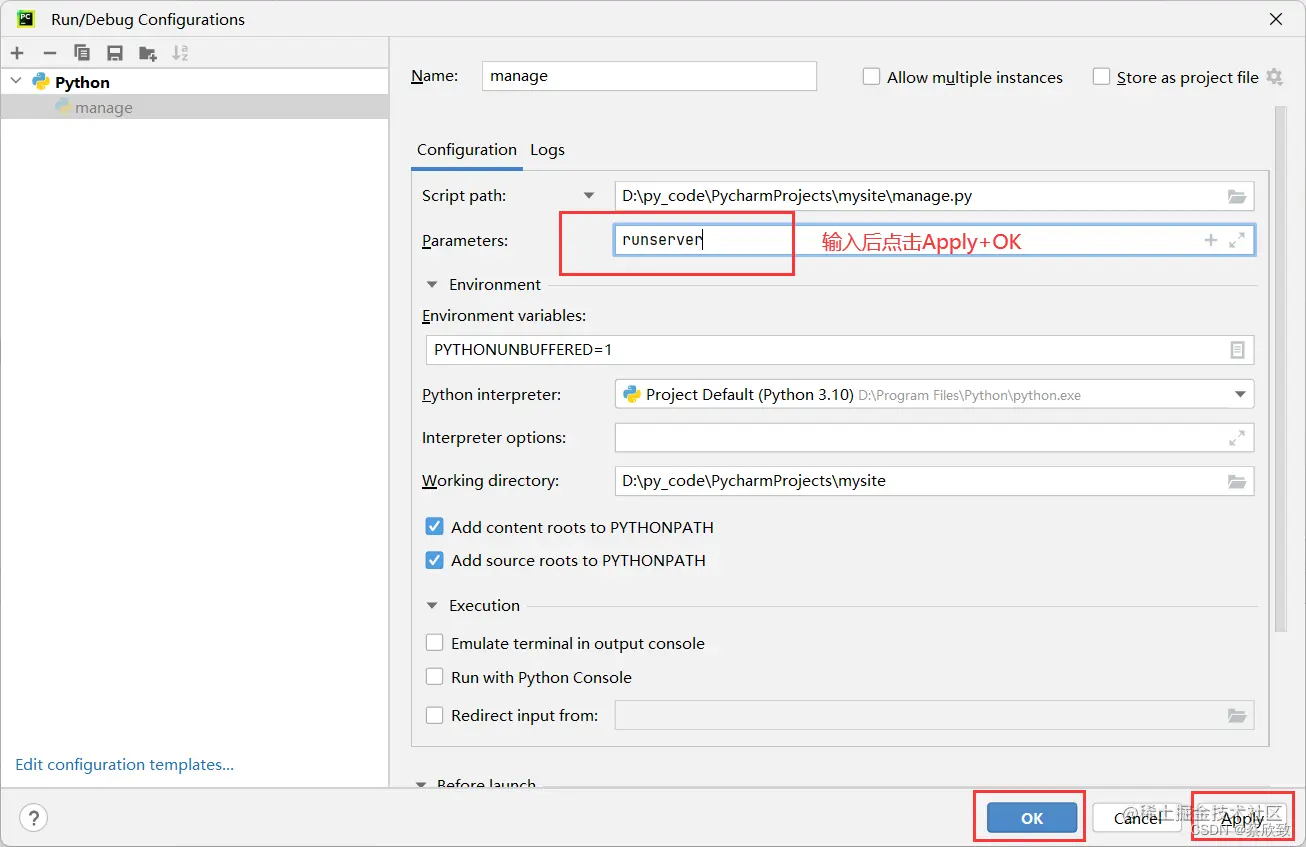Switch to the Configuration tab
Image resolution: width=1306 pixels, height=847 pixels.
467,150
